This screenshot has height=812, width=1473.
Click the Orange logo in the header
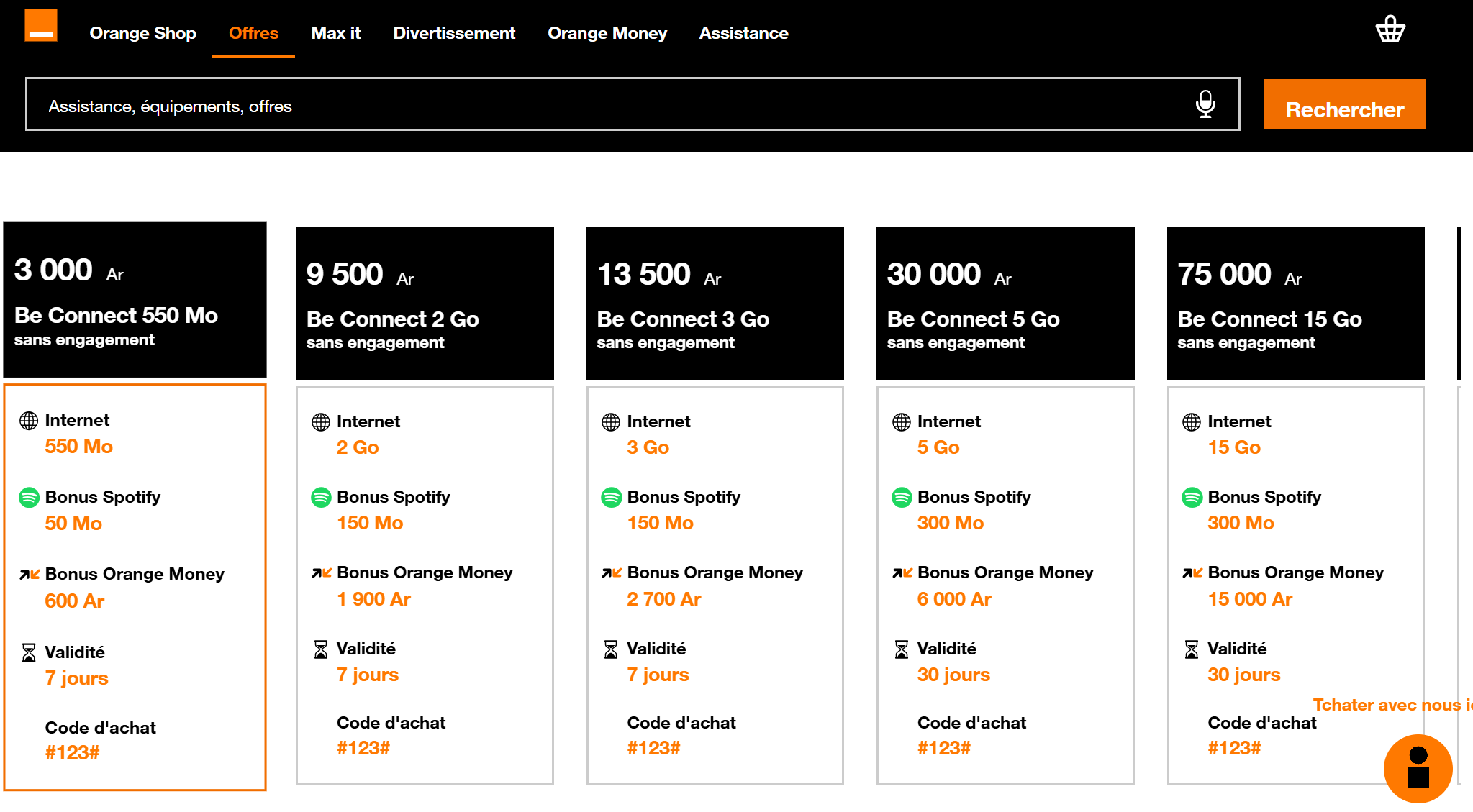click(40, 26)
